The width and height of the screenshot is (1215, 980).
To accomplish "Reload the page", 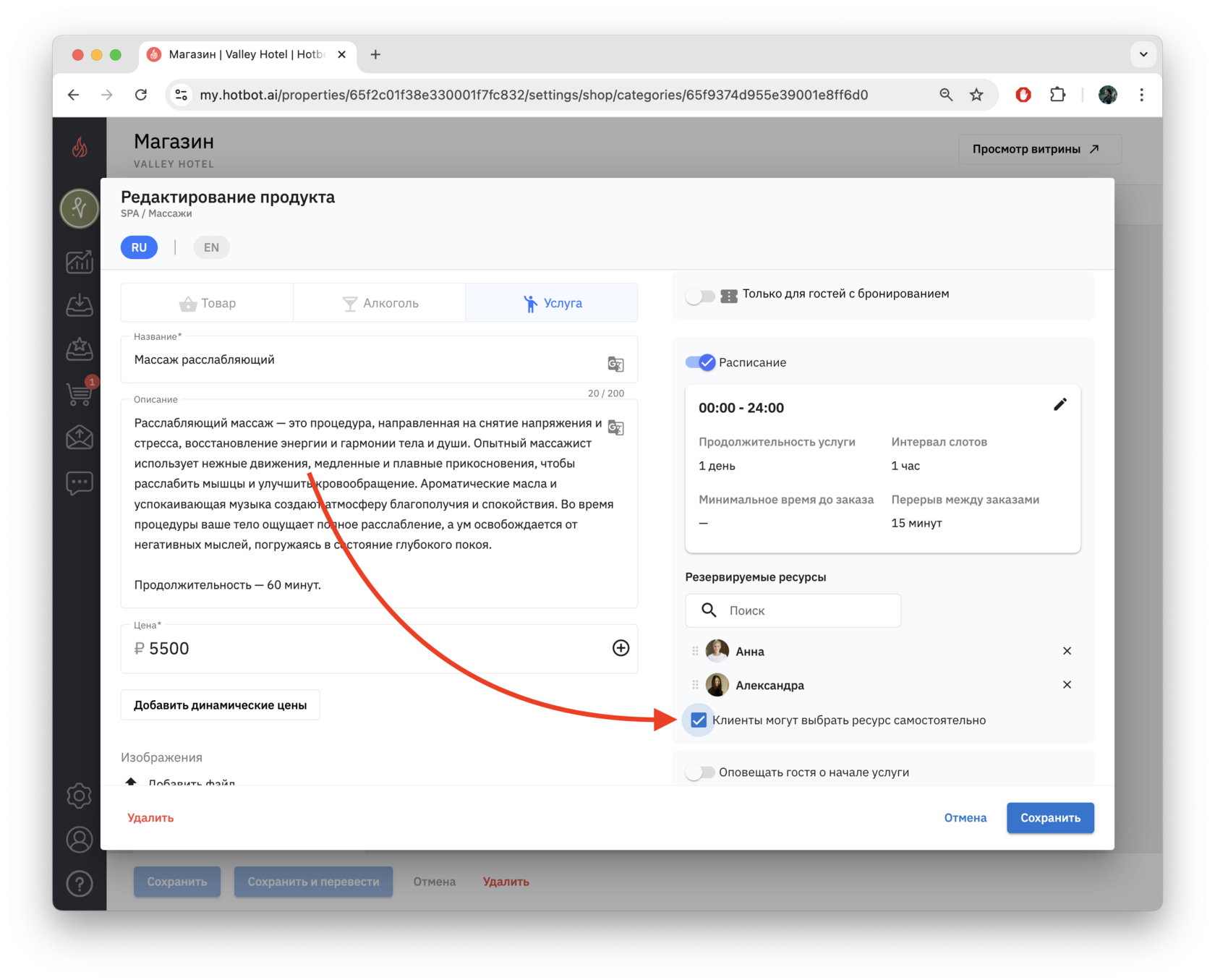I will point(141,95).
